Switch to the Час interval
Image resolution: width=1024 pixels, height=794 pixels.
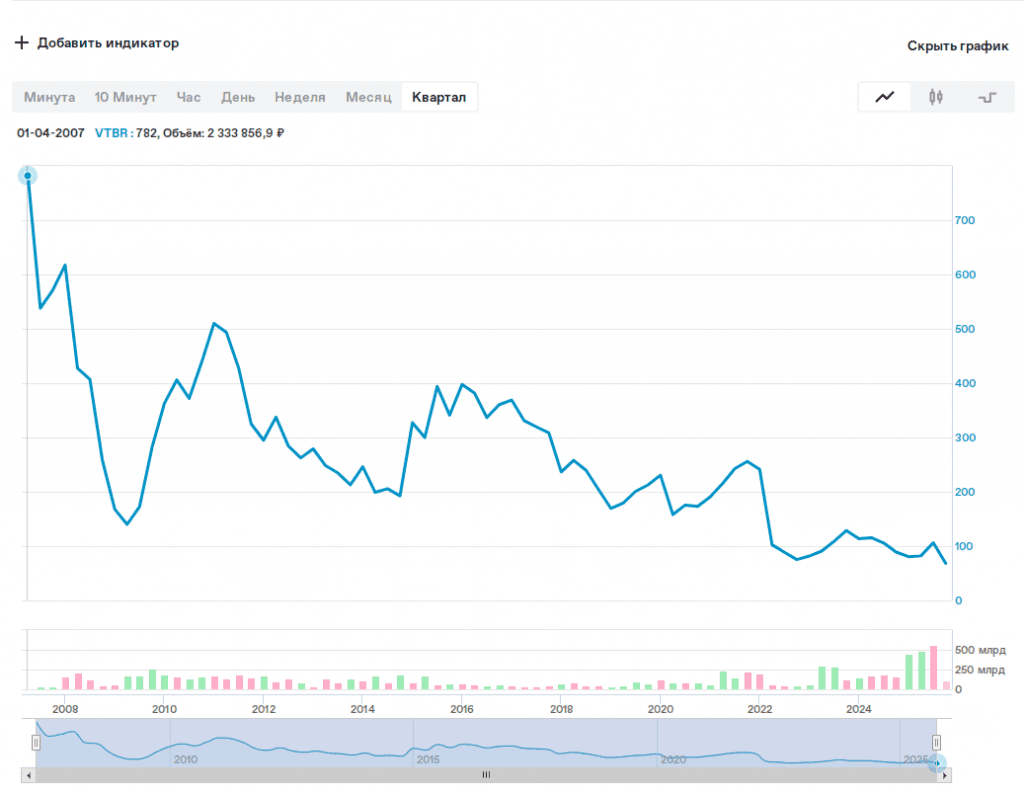pyautogui.click(x=188, y=97)
